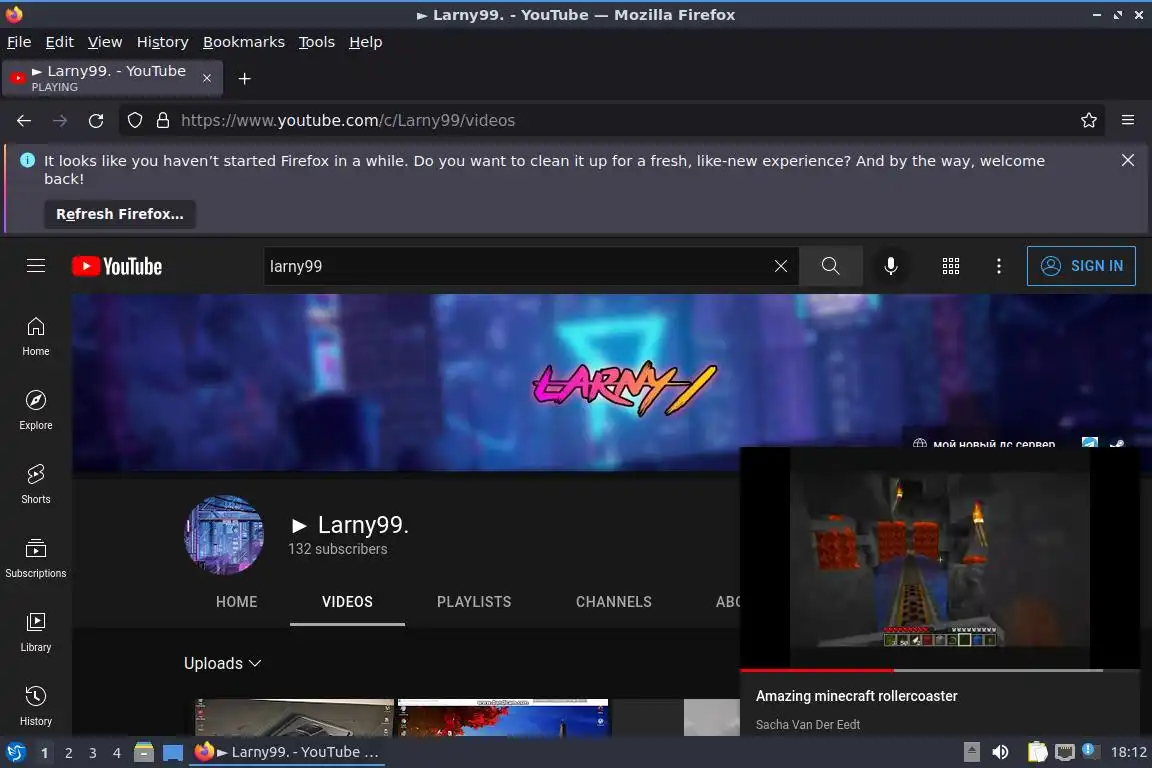
Task: Go to Home in sidebar
Action: (x=36, y=337)
